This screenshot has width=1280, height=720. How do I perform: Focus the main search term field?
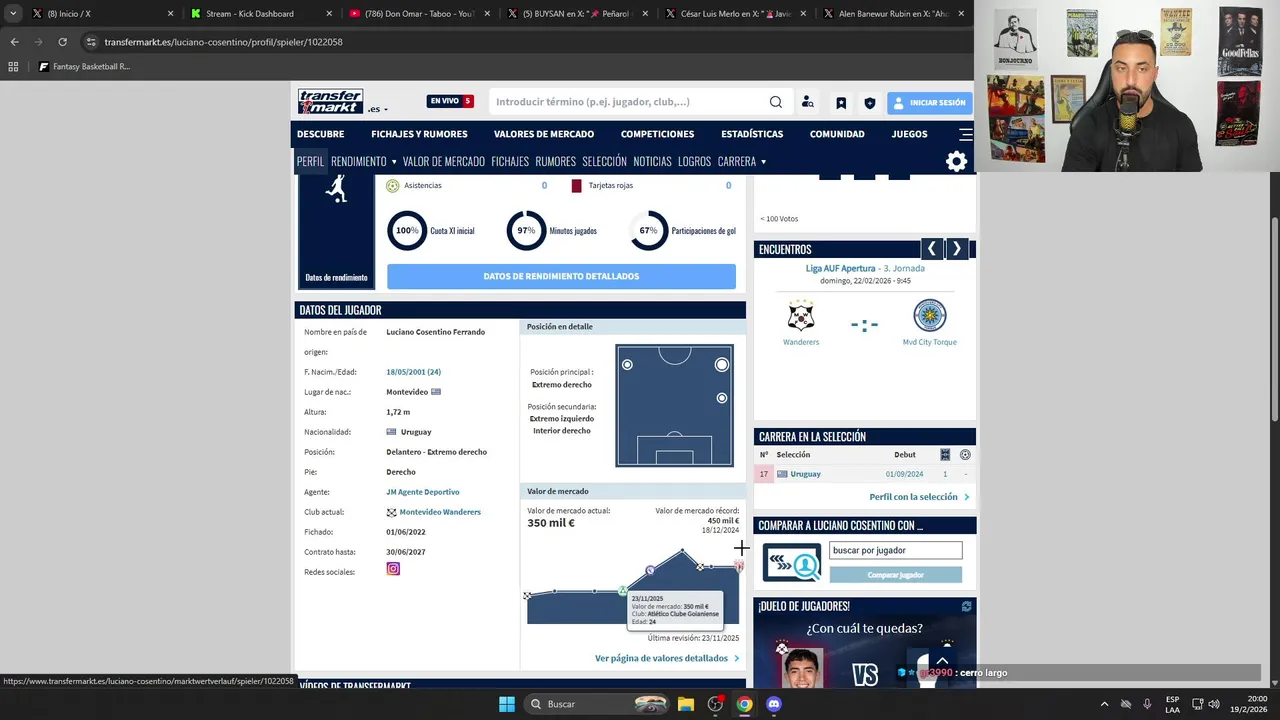pos(628,102)
